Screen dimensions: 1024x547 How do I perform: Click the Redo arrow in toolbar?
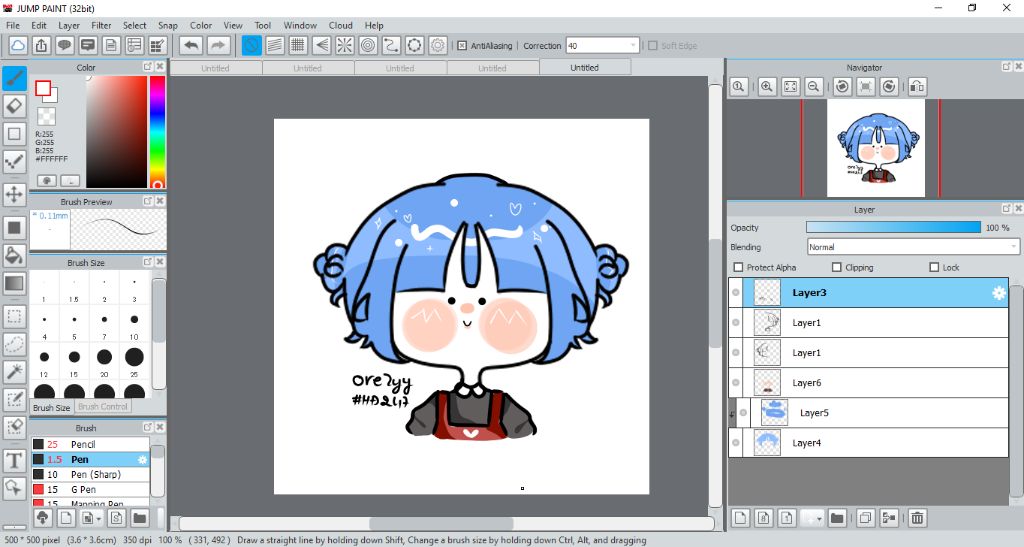pos(219,46)
